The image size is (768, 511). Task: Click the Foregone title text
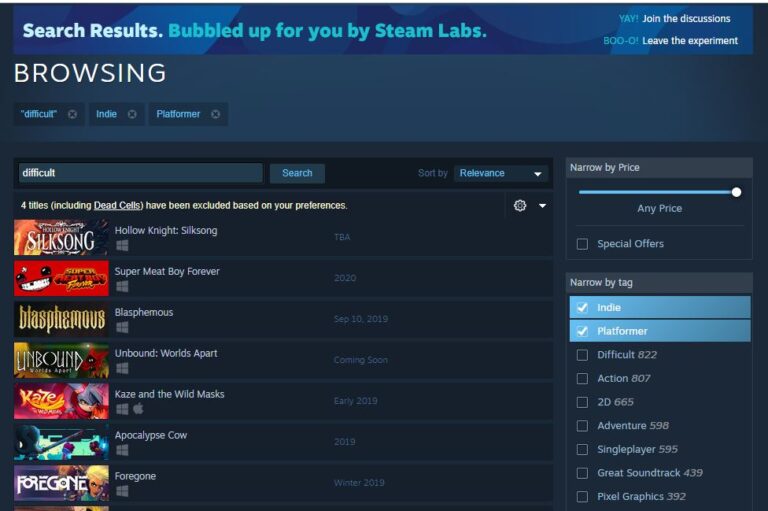135,476
